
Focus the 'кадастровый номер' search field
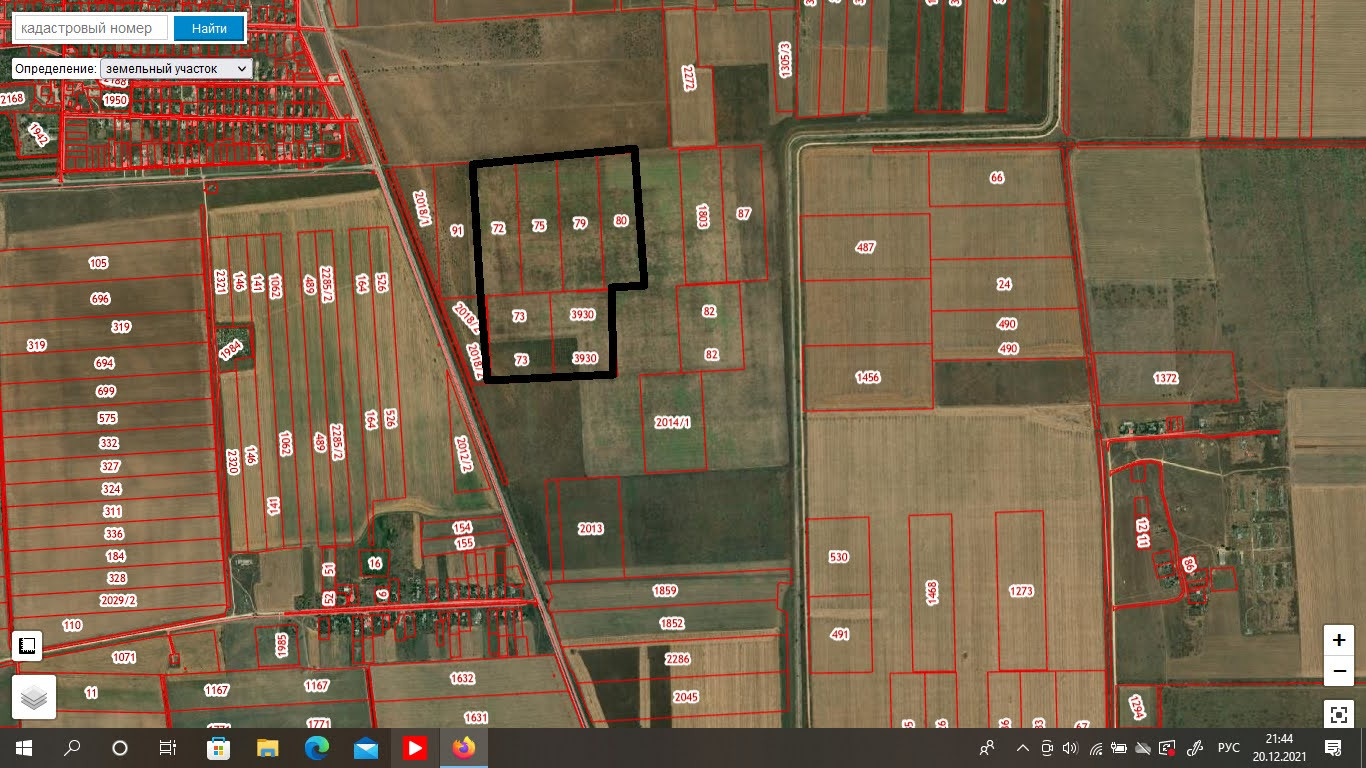click(x=91, y=28)
